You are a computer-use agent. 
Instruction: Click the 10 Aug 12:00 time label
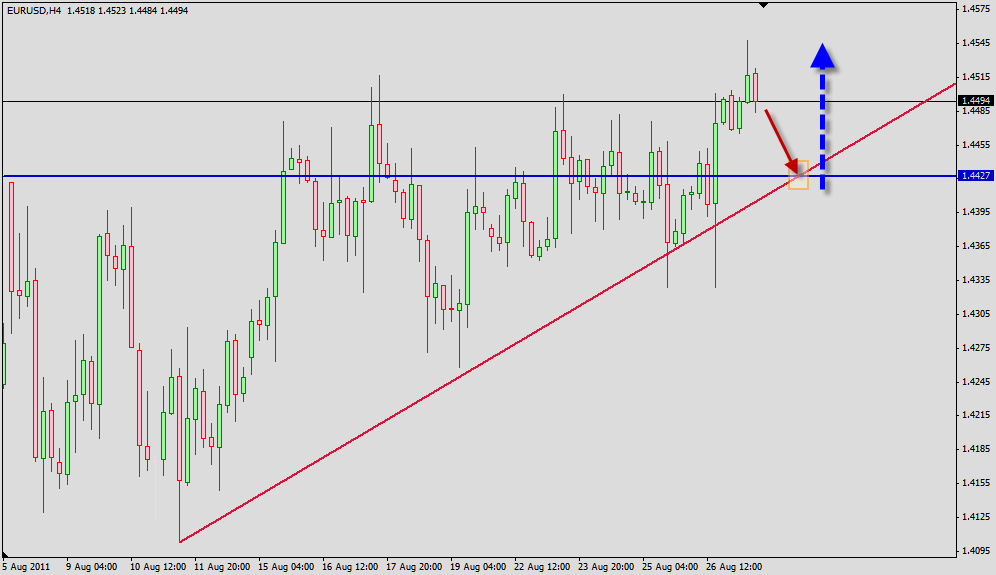(158, 567)
